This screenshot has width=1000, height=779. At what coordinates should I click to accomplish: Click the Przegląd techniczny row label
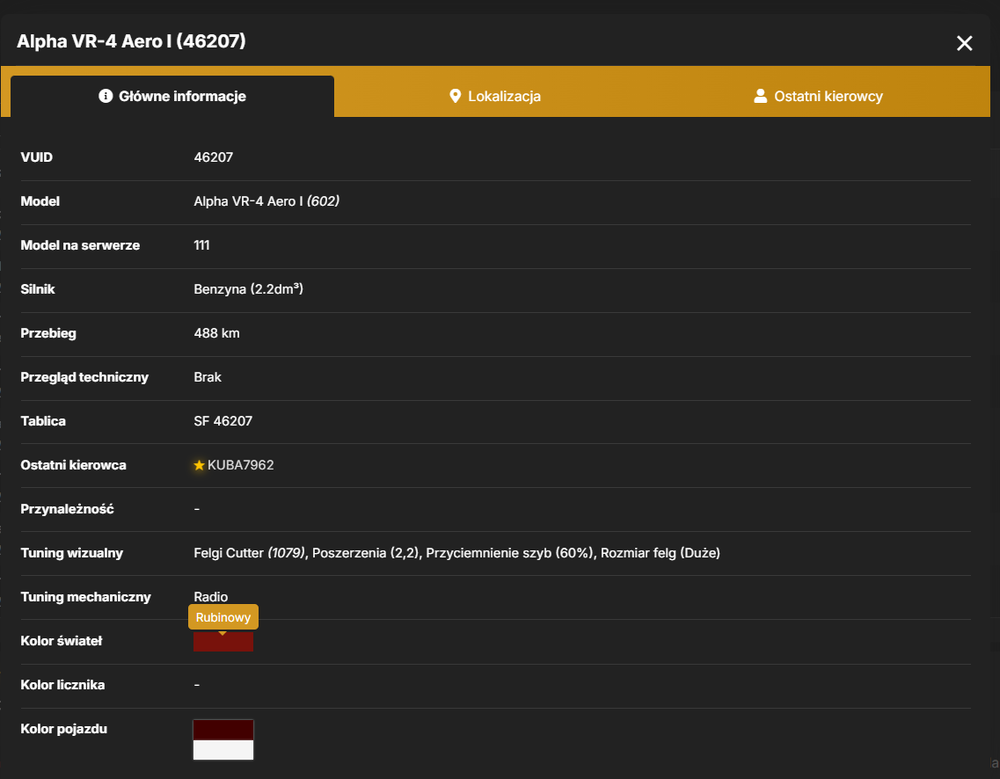[x=84, y=378]
